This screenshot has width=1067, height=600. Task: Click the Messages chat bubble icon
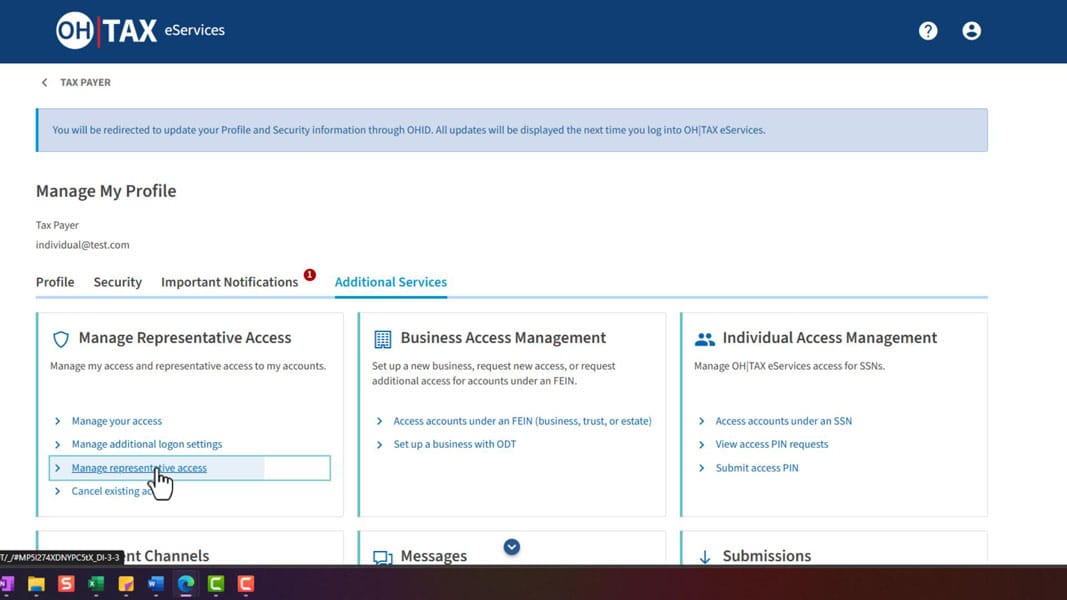[x=382, y=558]
